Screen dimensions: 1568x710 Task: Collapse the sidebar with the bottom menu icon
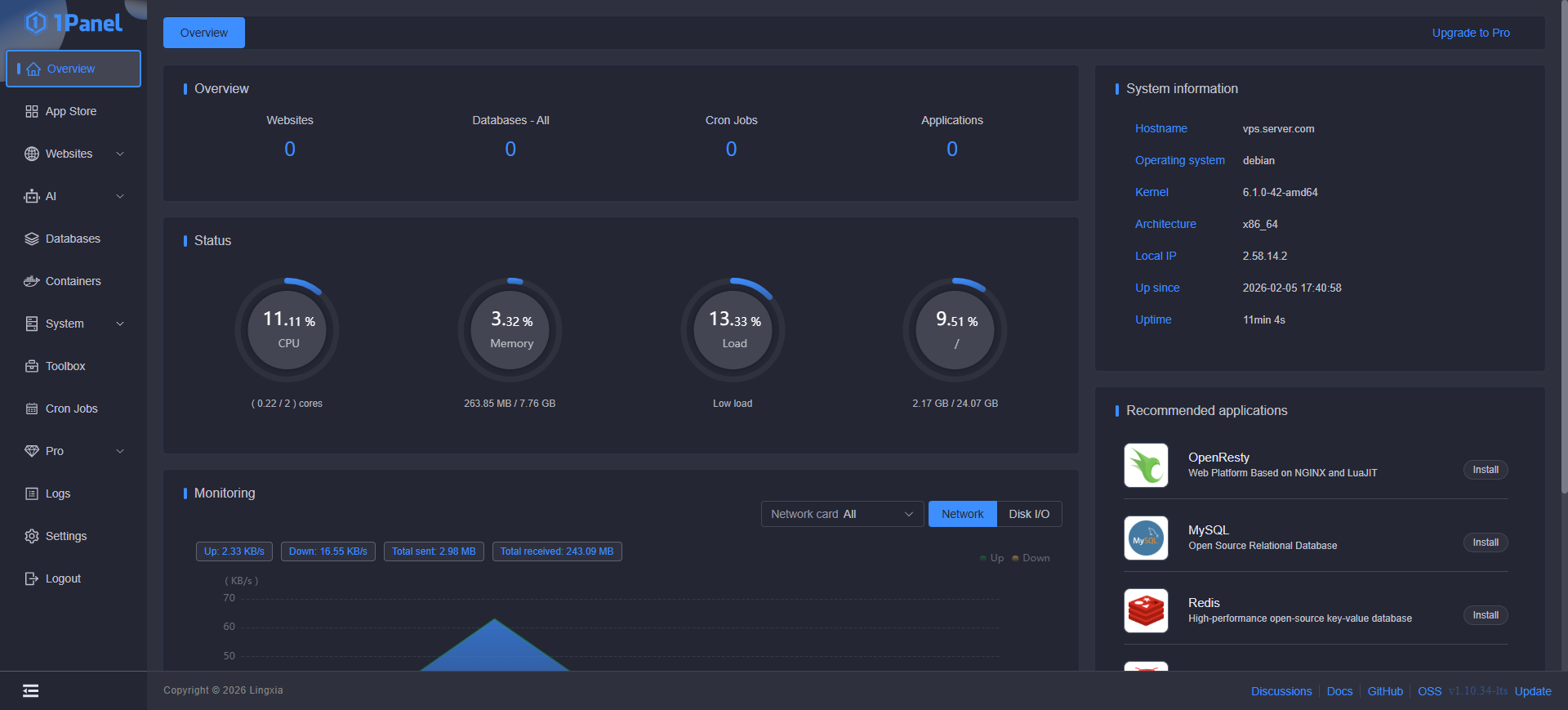(31, 691)
